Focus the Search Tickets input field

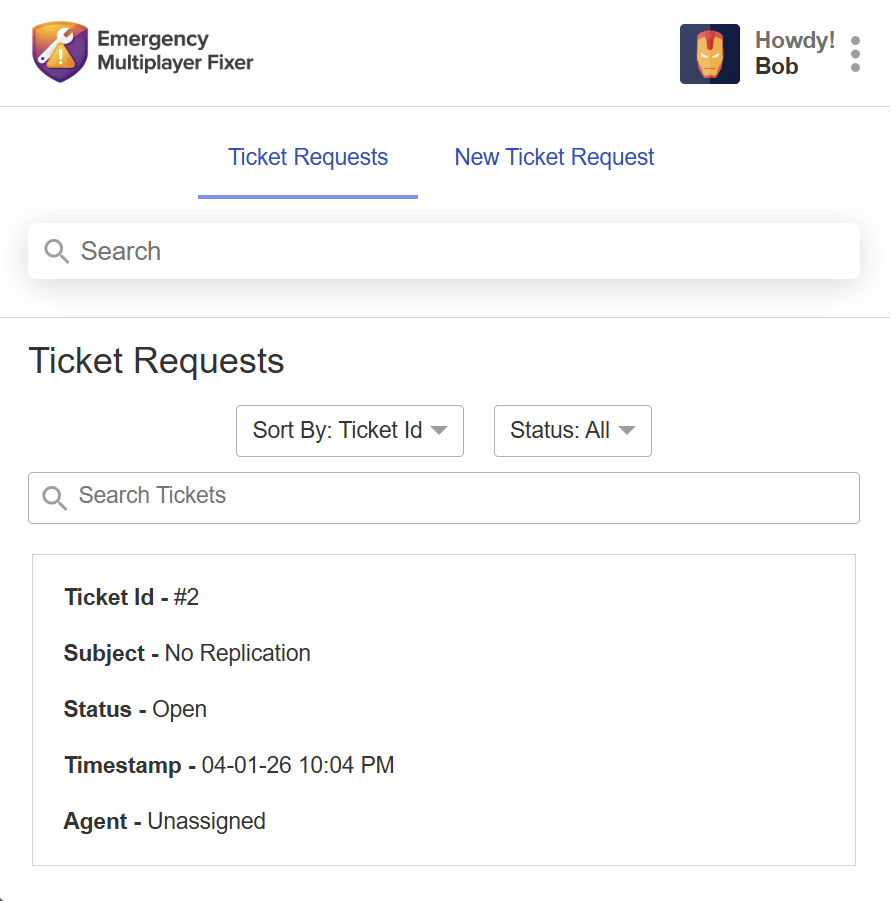[x=443, y=498]
